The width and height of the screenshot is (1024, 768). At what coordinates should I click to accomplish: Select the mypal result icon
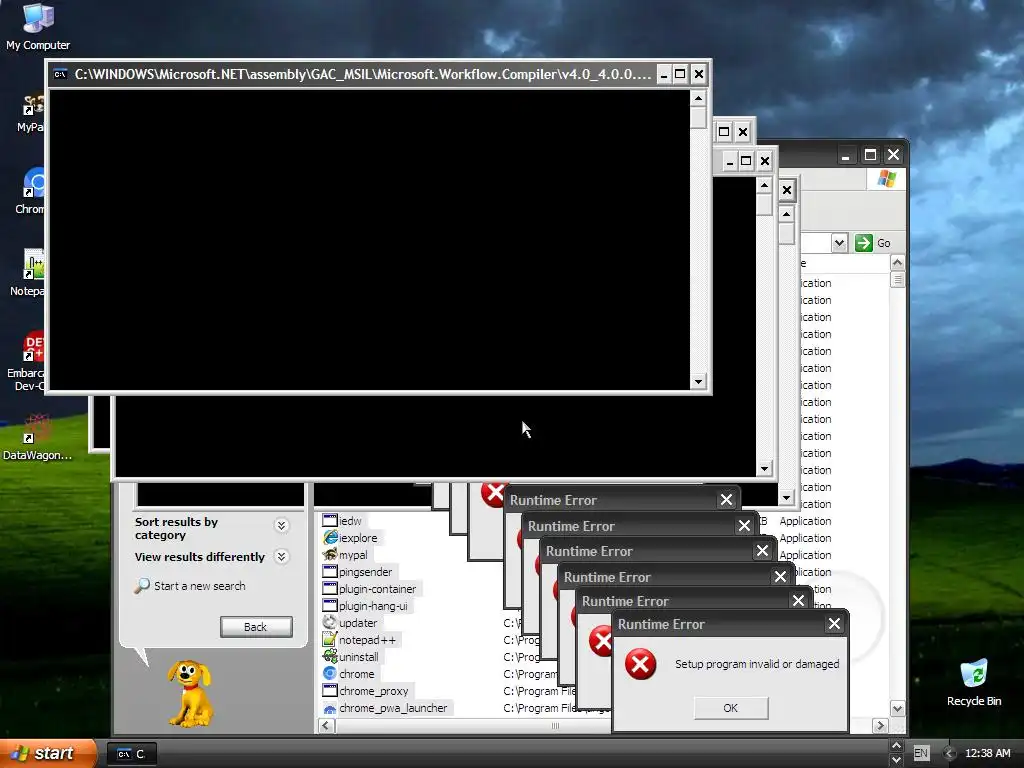point(330,555)
